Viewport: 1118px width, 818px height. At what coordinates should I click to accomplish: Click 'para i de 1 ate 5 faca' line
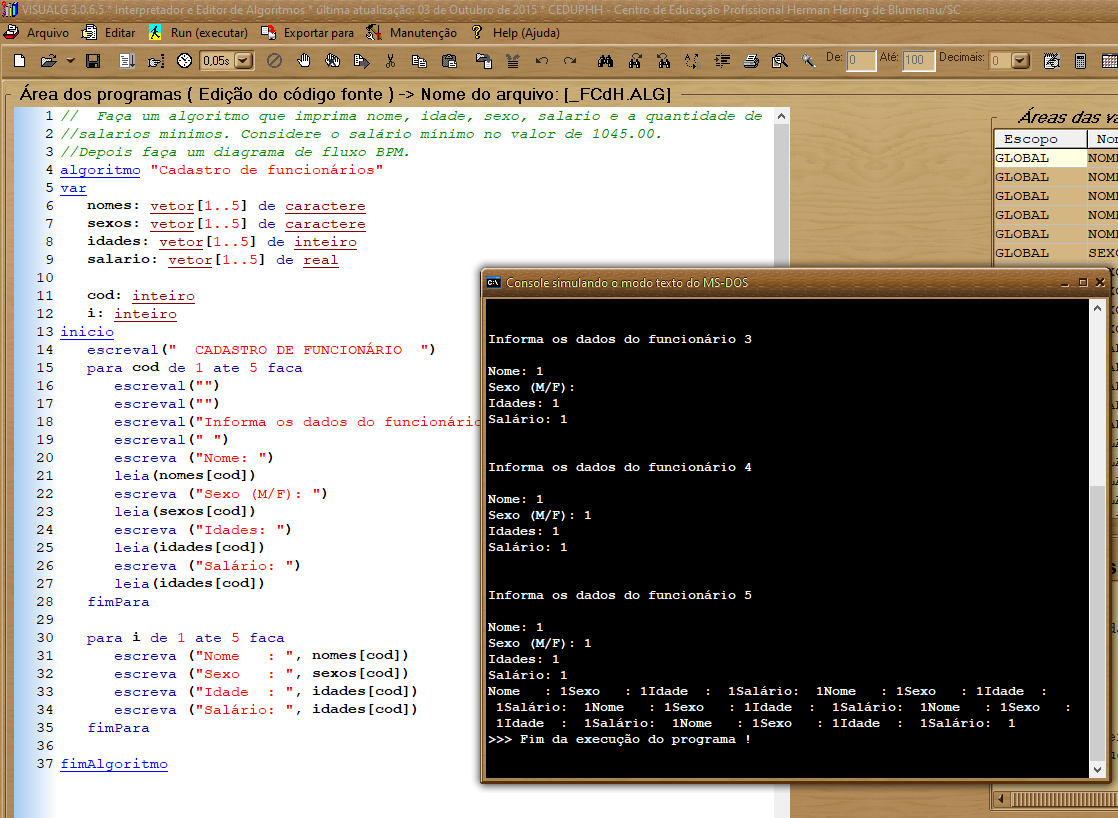(x=185, y=638)
